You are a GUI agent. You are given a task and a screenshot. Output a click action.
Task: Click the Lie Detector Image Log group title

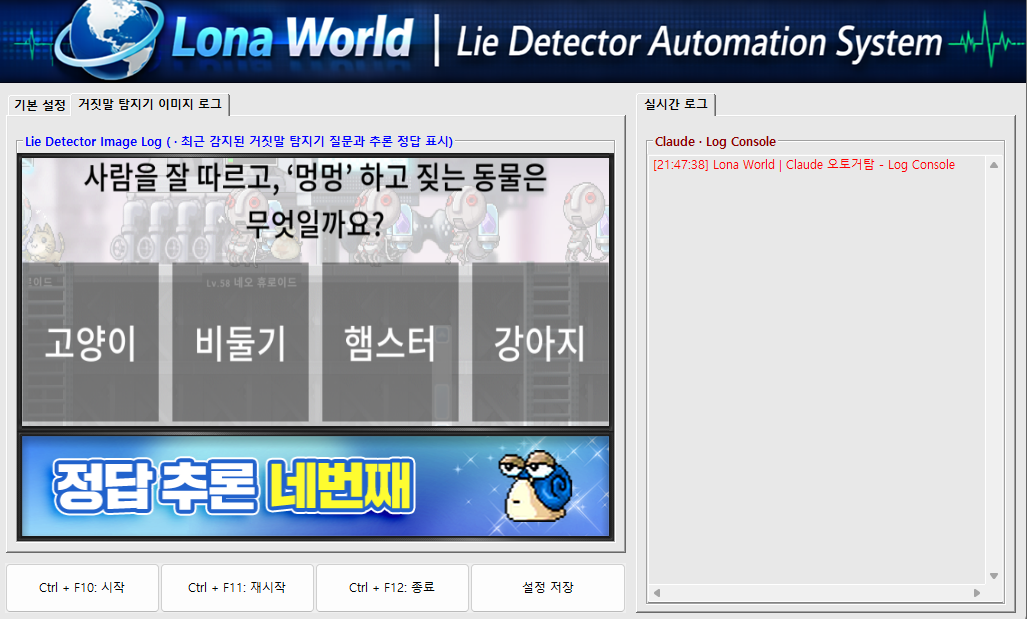coord(238,141)
